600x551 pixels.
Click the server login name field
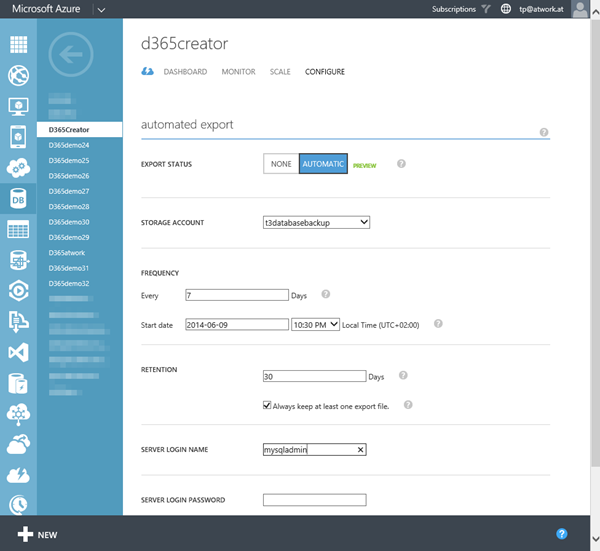pos(315,450)
